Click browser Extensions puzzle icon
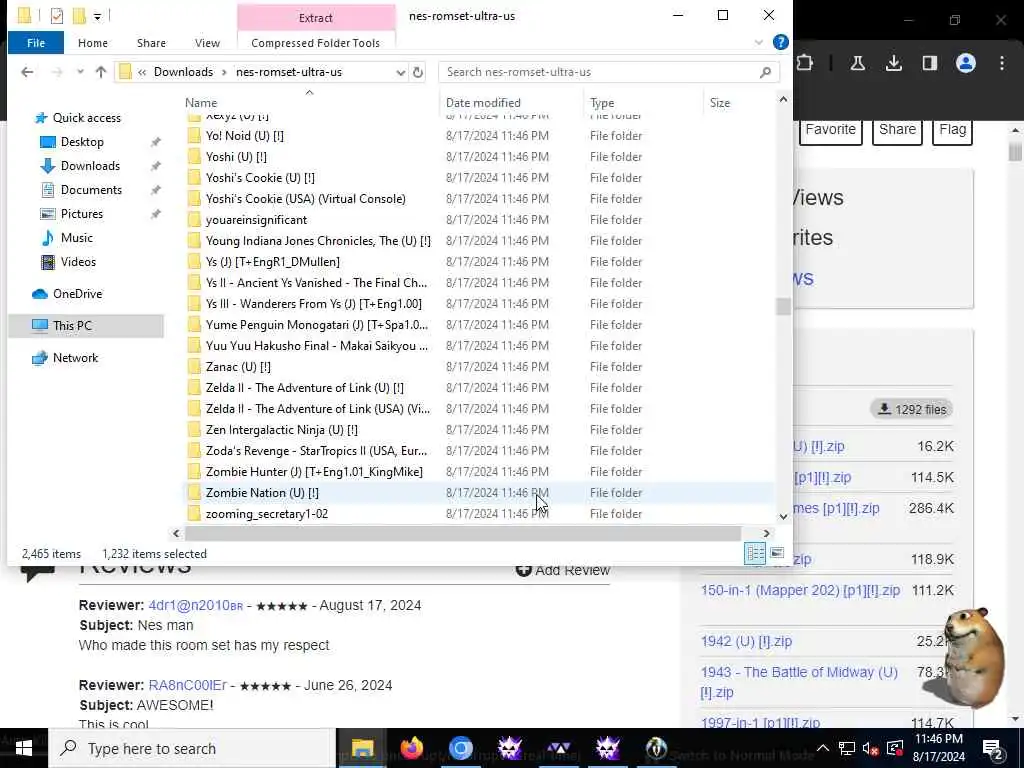 click(x=805, y=63)
